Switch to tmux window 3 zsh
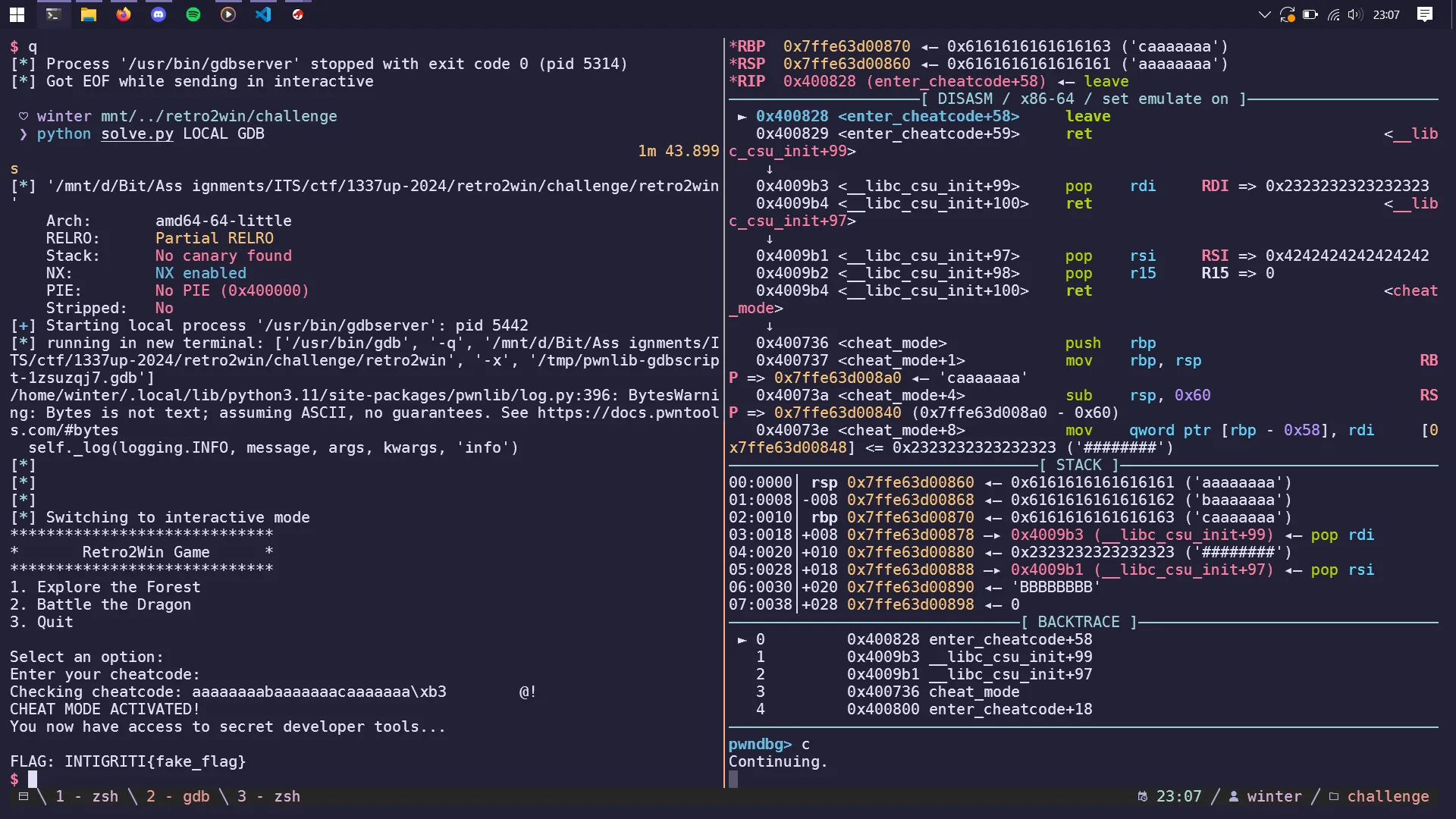The image size is (1456, 819). 268,796
